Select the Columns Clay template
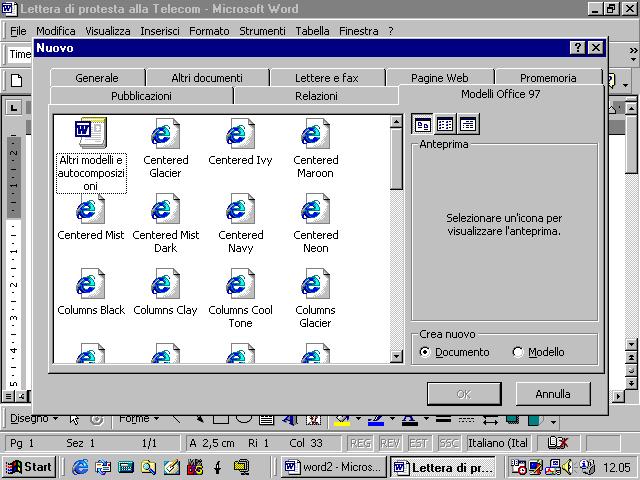Viewport: 640px width, 480px height. [x=165, y=292]
